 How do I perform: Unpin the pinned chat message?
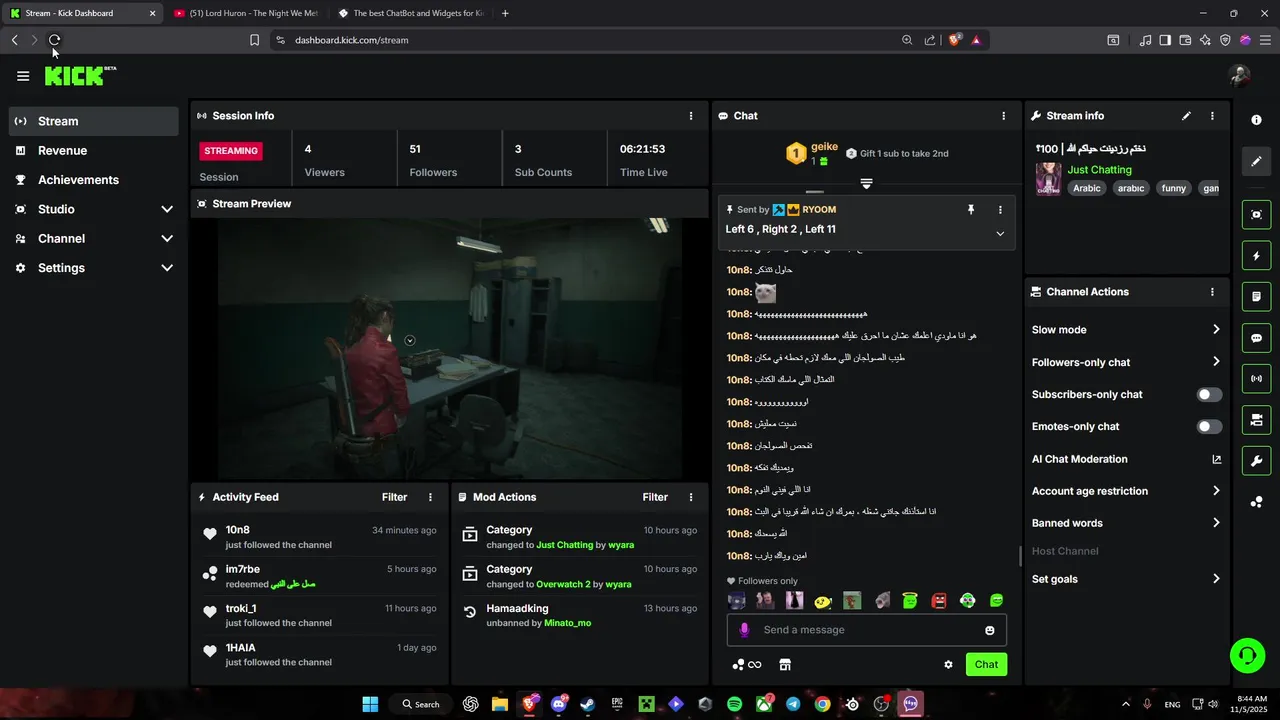[x=970, y=210]
